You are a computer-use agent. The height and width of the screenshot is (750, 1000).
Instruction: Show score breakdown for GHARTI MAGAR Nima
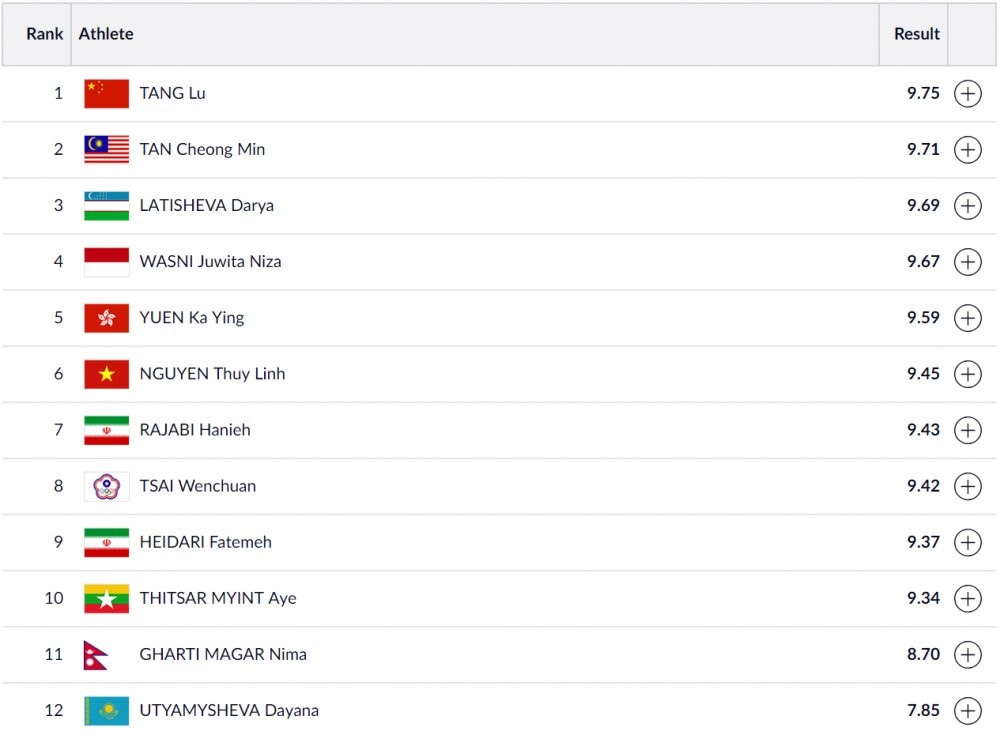pyautogui.click(x=967, y=654)
